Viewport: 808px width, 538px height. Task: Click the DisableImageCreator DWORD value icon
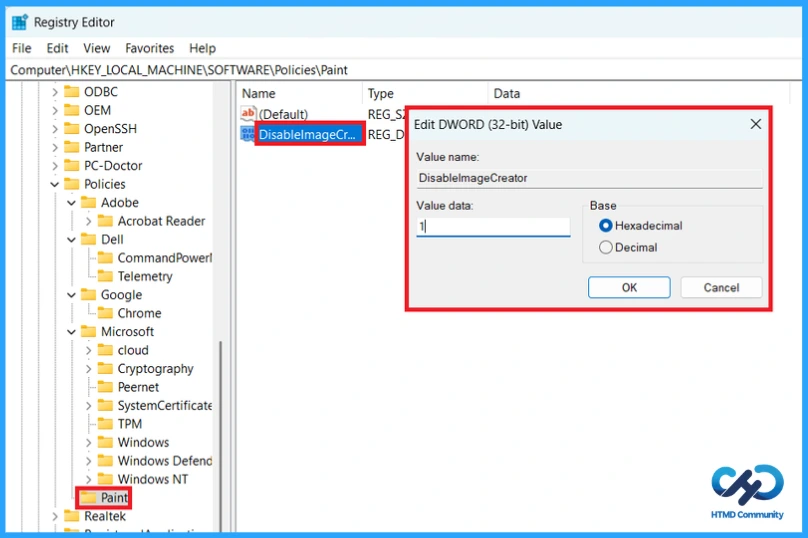pos(248,134)
